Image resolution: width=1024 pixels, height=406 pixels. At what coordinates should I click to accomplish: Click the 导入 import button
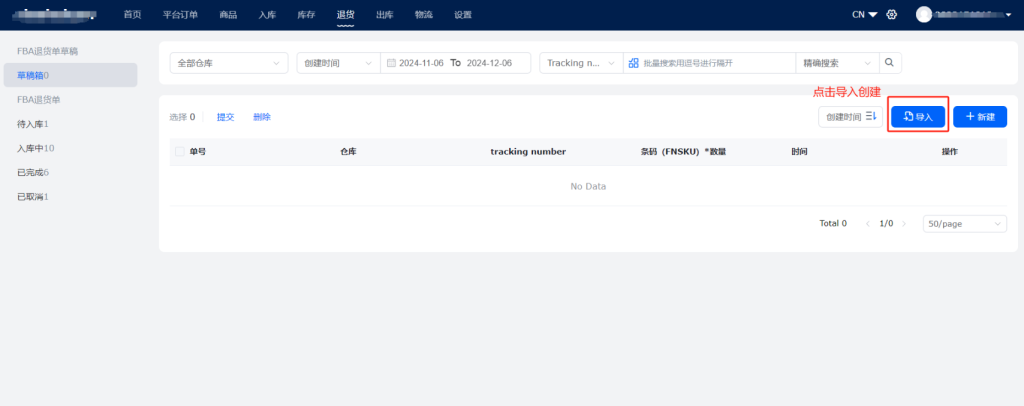pyautogui.click(x=918, y=117)
